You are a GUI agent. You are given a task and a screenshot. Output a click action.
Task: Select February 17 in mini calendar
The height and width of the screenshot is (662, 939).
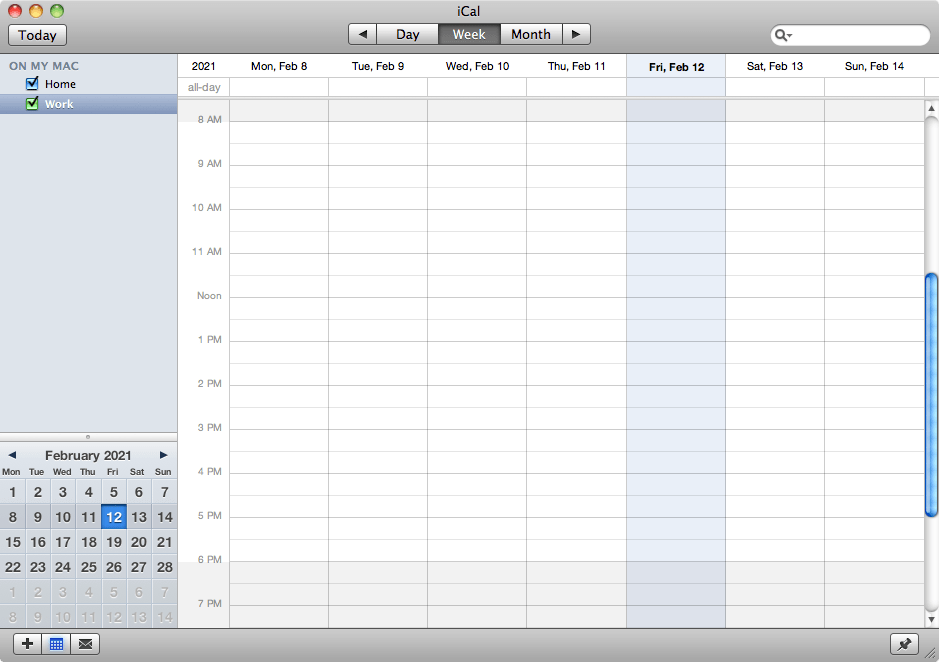click(x=63, y=542)
